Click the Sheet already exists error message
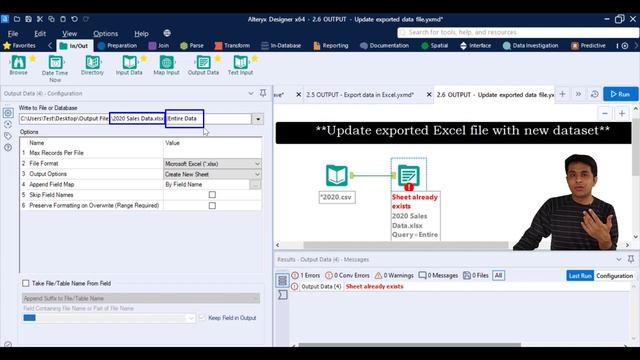The width and height of the screenshot is (640, 360). coord(374,287)
